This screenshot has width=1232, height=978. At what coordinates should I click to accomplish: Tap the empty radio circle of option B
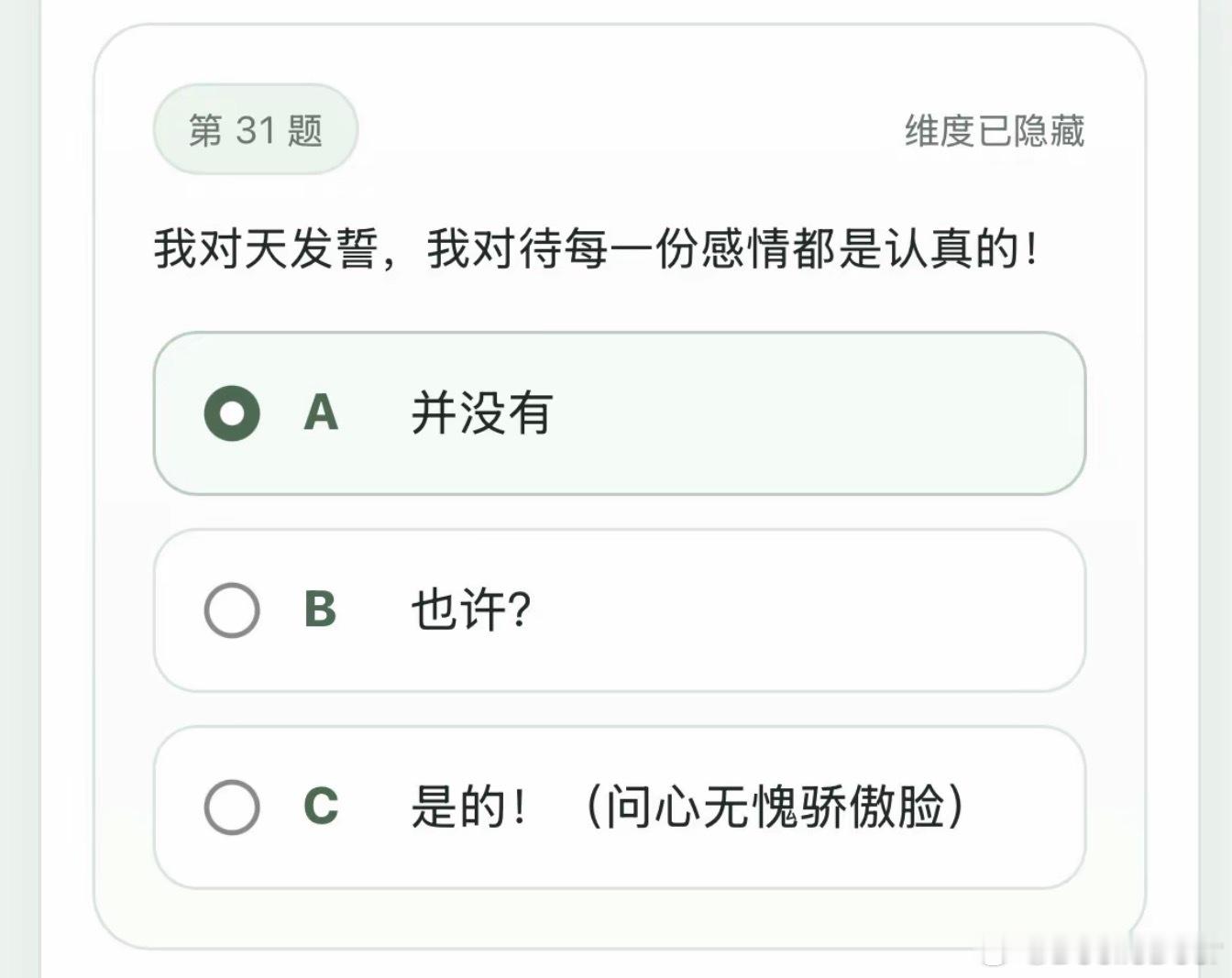pos(232,610)
